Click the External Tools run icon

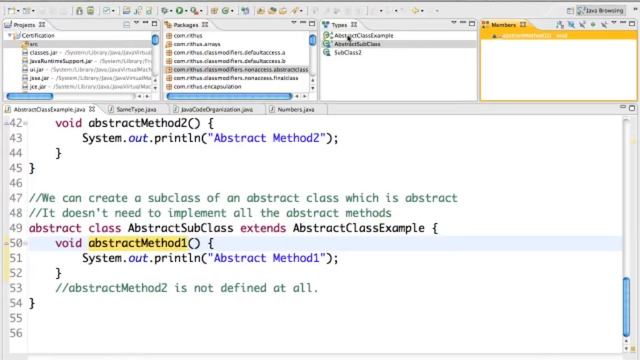[x=195, y=11]
